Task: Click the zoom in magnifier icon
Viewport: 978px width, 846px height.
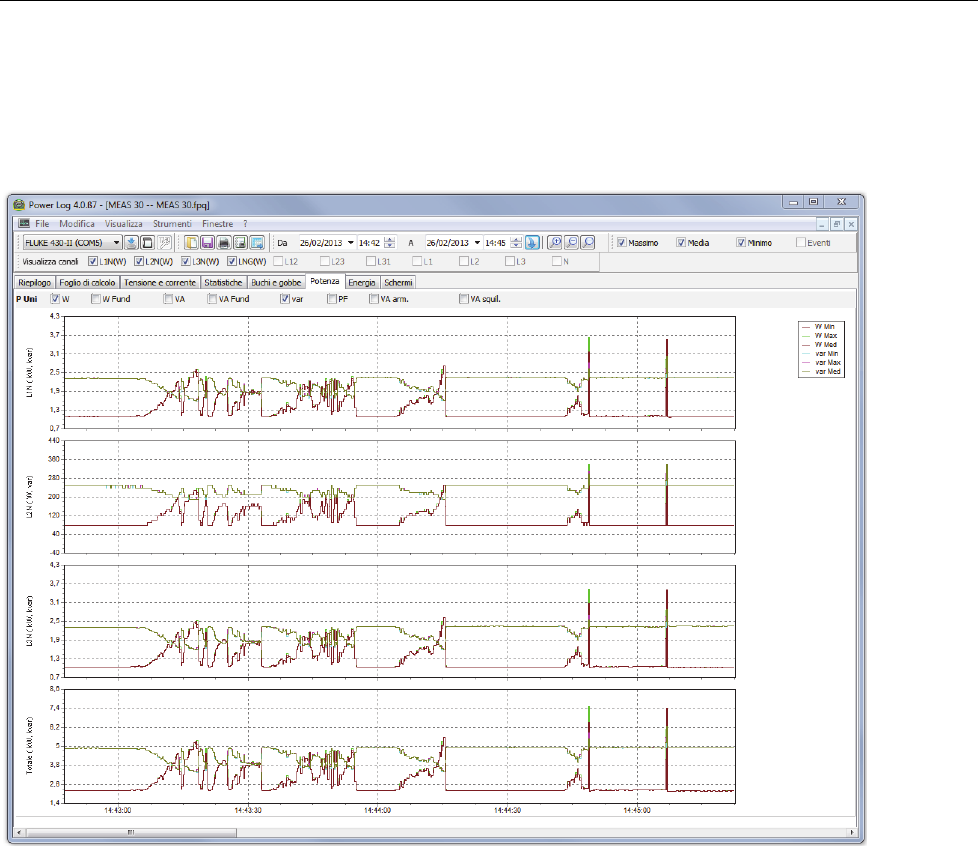Action: (x=555, y=242)
